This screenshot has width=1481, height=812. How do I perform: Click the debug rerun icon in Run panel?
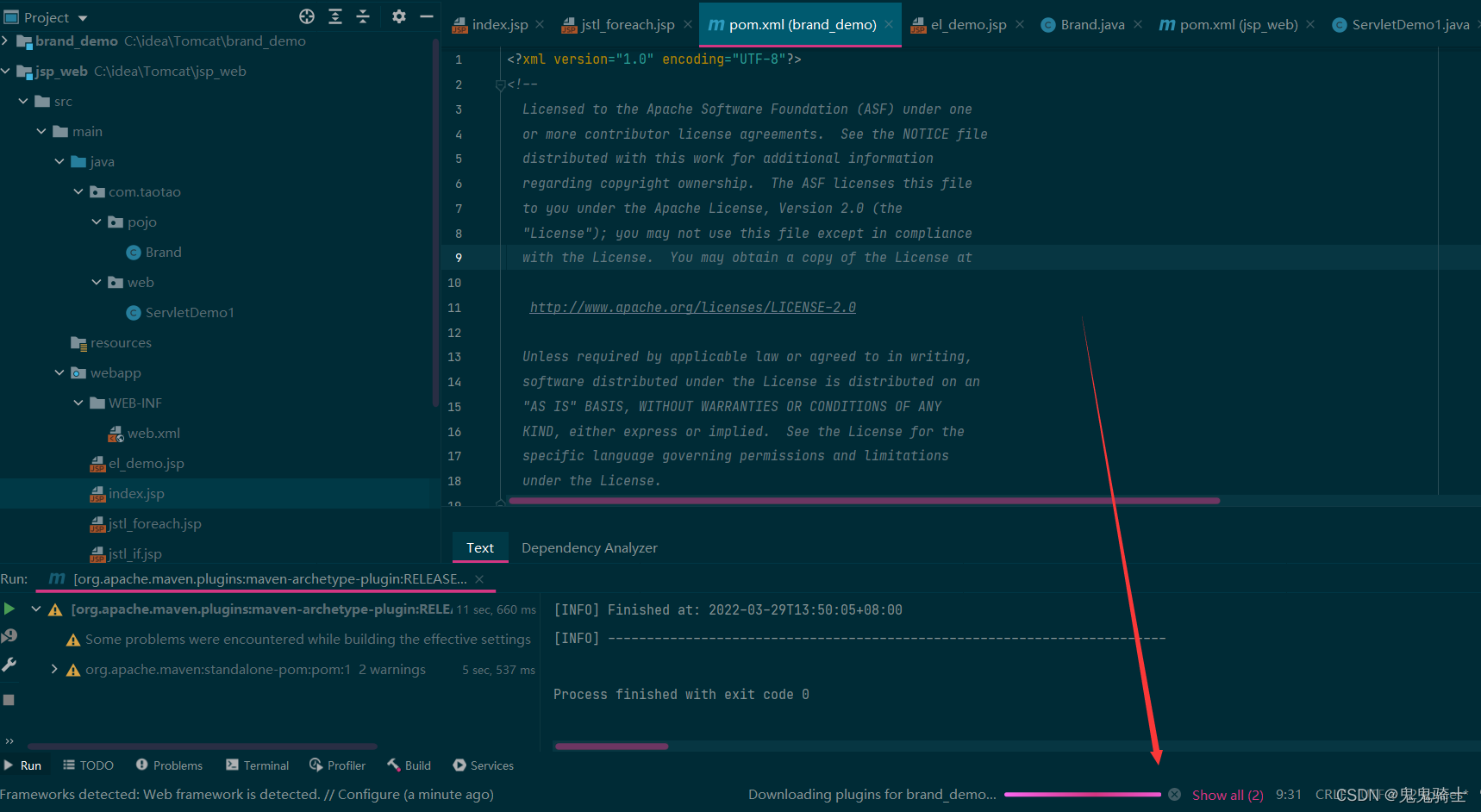(x=9, y=636)
